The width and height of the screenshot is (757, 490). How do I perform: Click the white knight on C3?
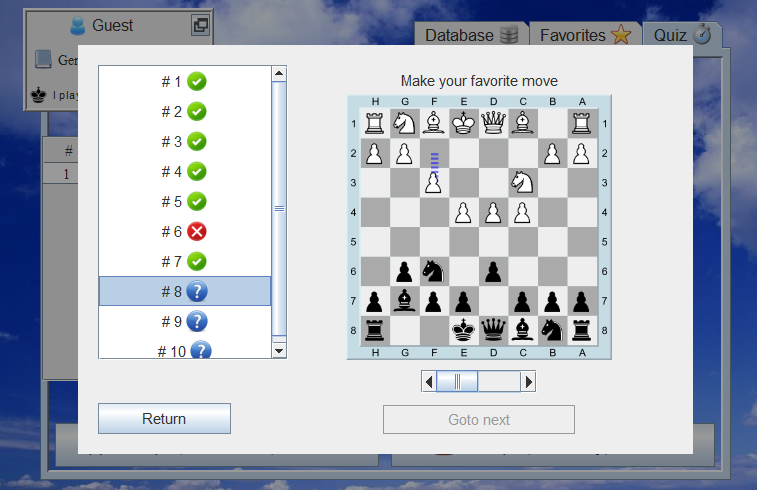(523, 182)
